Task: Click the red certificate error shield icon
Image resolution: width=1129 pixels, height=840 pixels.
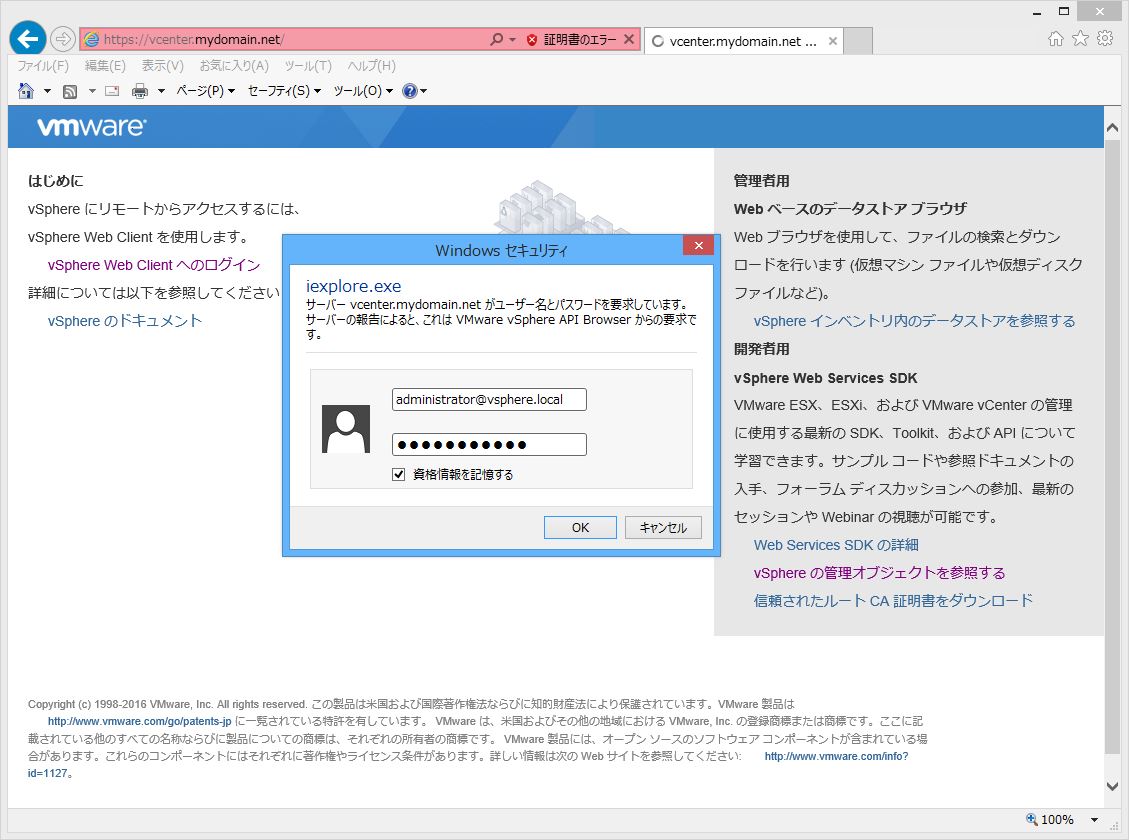Action: pyautogui.click(x=532, y=40)
